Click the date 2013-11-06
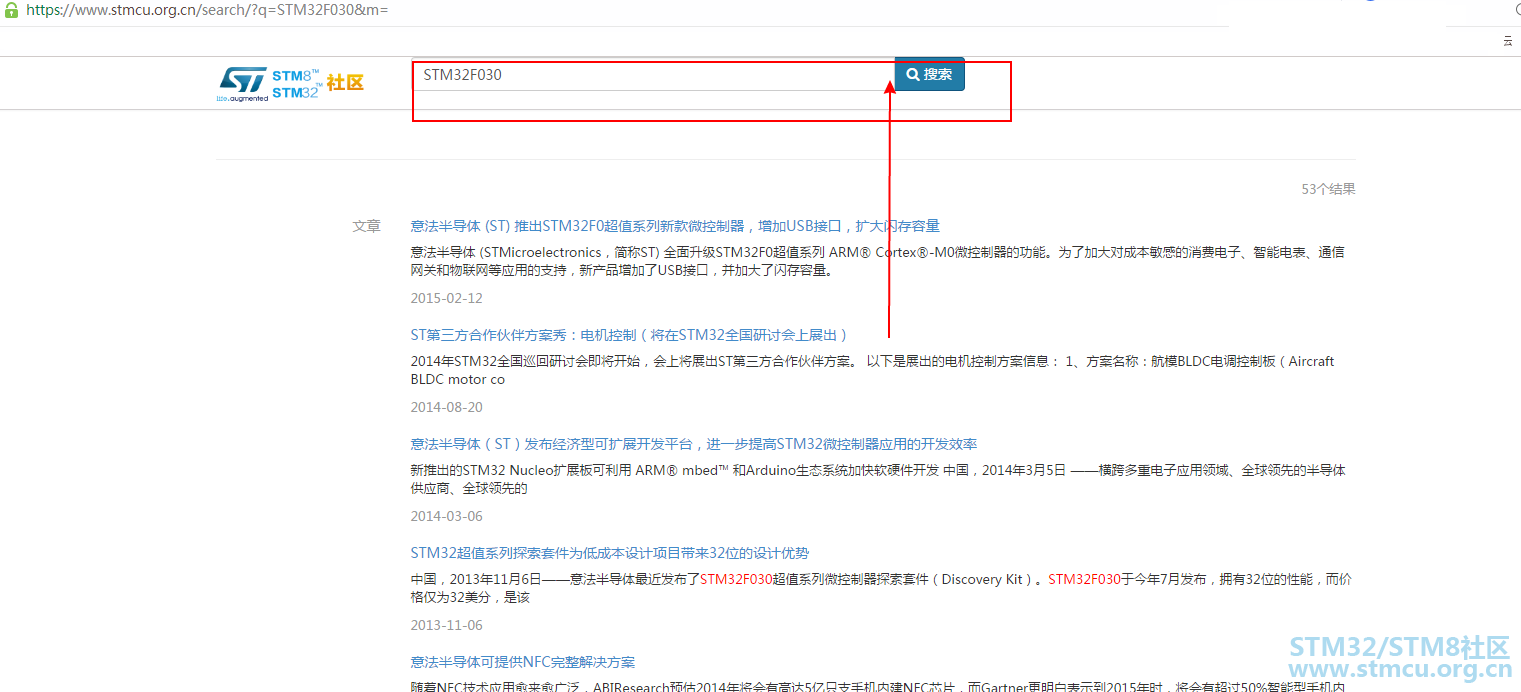 446,625
